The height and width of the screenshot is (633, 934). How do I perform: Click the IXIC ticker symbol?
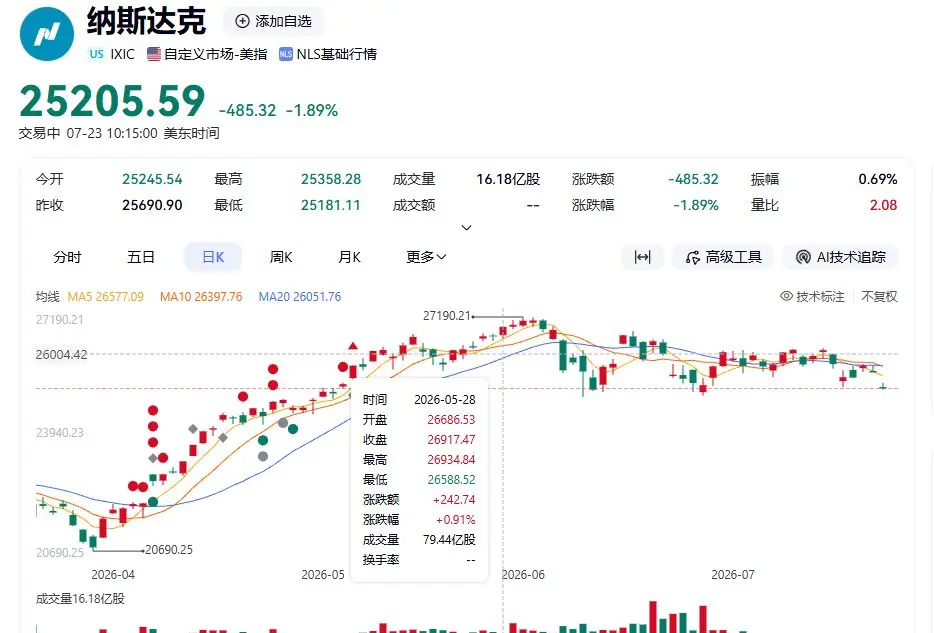pos(122,54)
